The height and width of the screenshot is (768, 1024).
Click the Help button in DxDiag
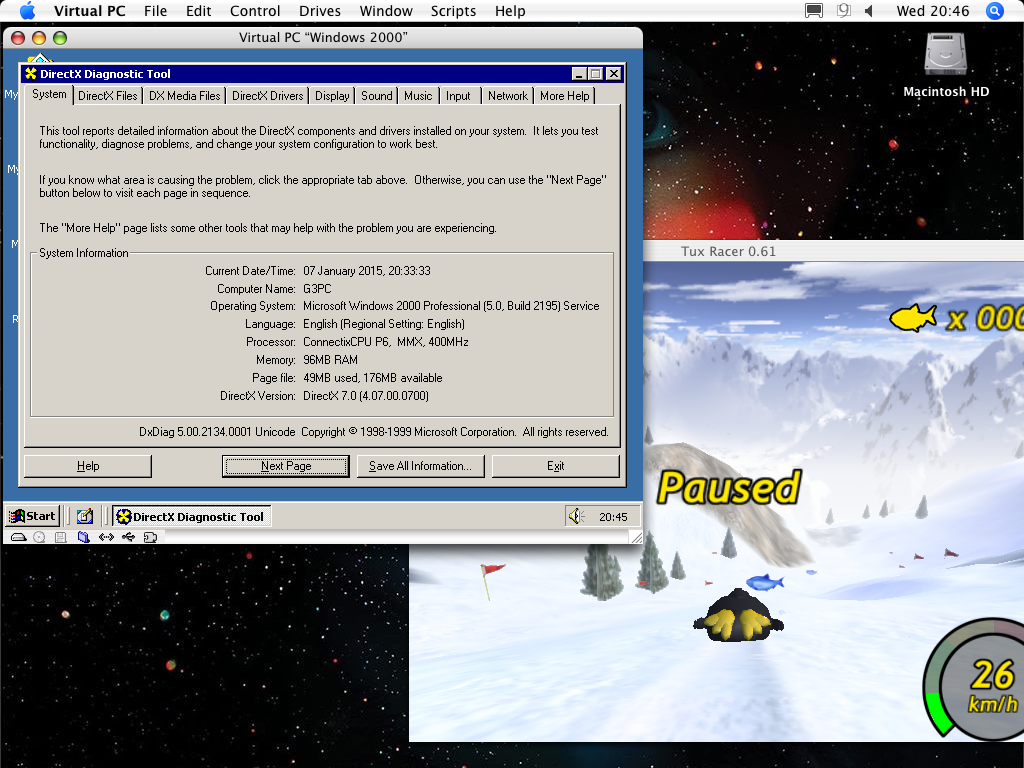pos(88,466)
